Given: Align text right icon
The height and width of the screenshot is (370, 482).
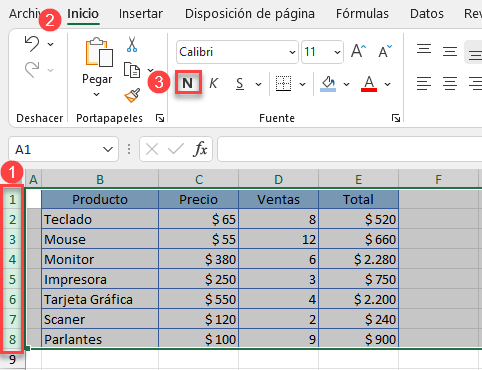Looking at the screenshot, I should [475, 83].
